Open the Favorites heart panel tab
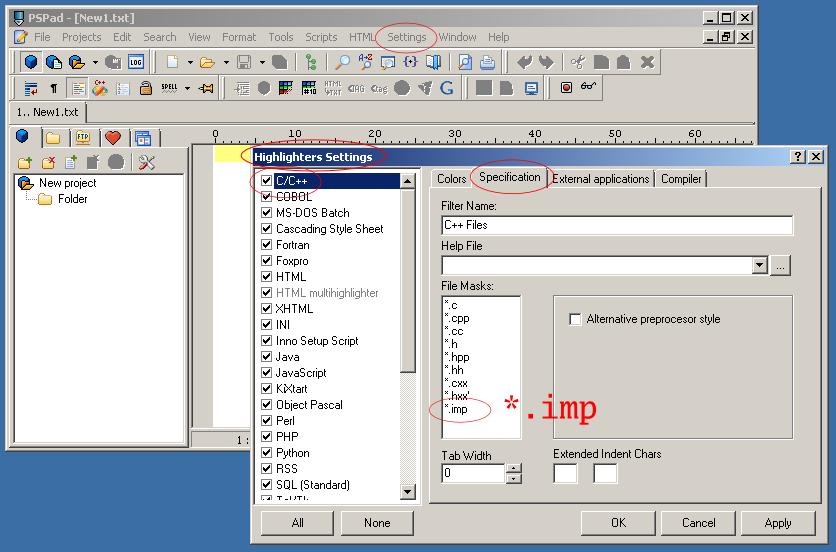This screenshot has height=552, width=836. (112, 138)
